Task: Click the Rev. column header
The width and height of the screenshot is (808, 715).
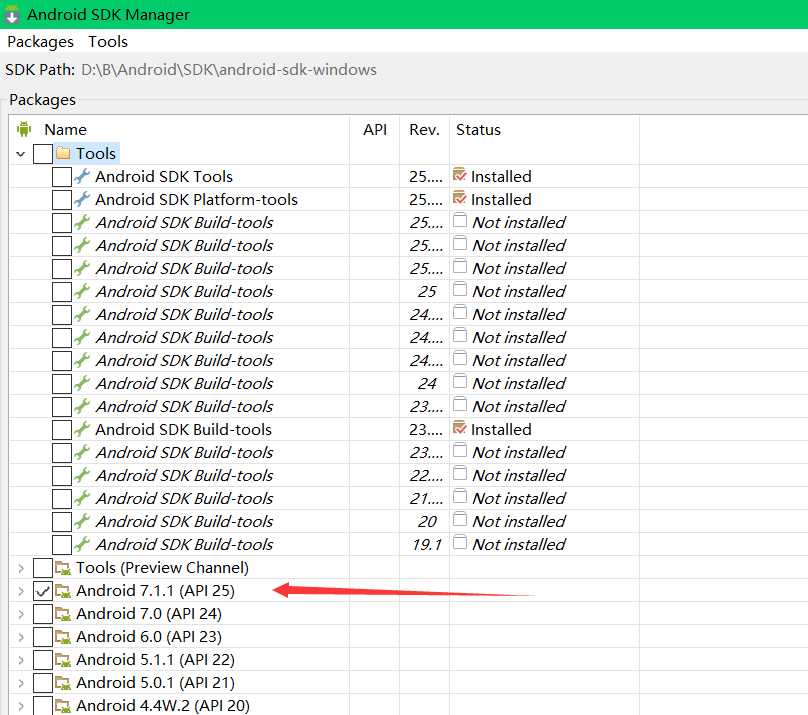Action: tap(424, 129)
